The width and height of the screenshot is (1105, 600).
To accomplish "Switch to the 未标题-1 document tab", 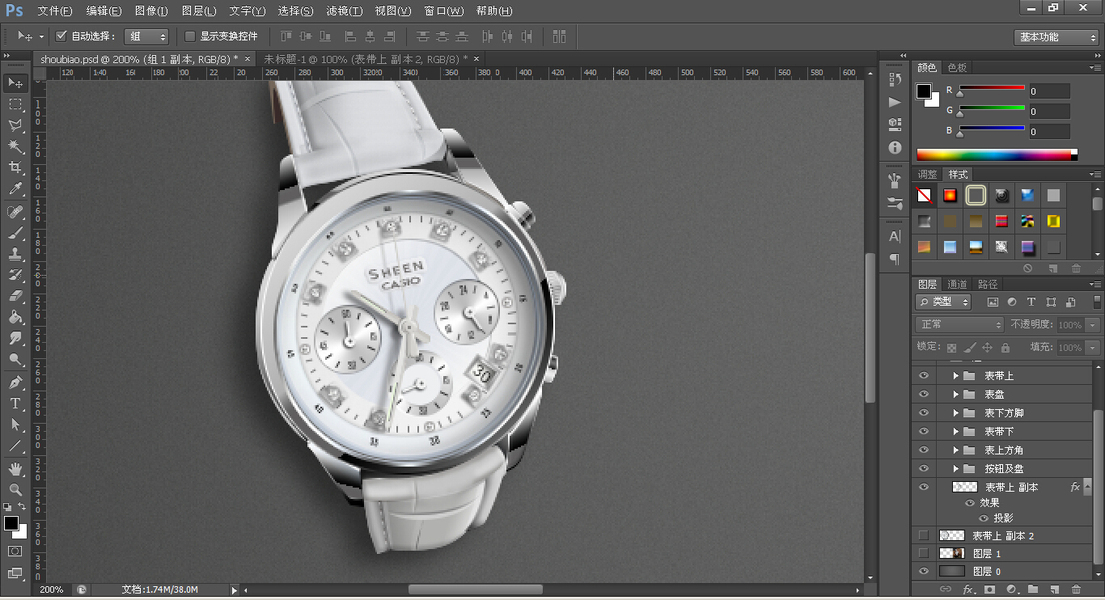I will (365, 59).
